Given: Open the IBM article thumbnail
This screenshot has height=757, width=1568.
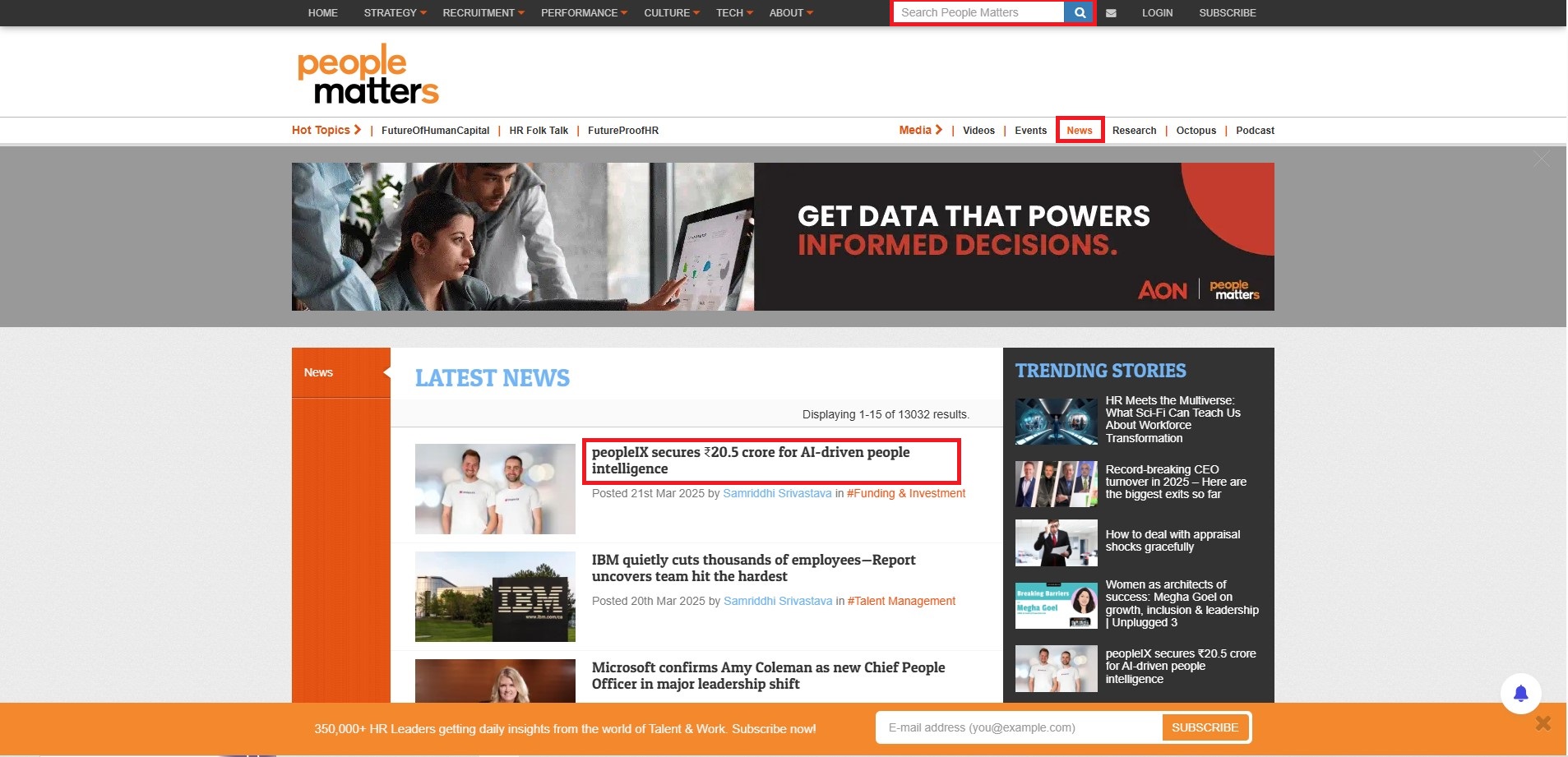Looking at the screenshot, I should point(495,597).
